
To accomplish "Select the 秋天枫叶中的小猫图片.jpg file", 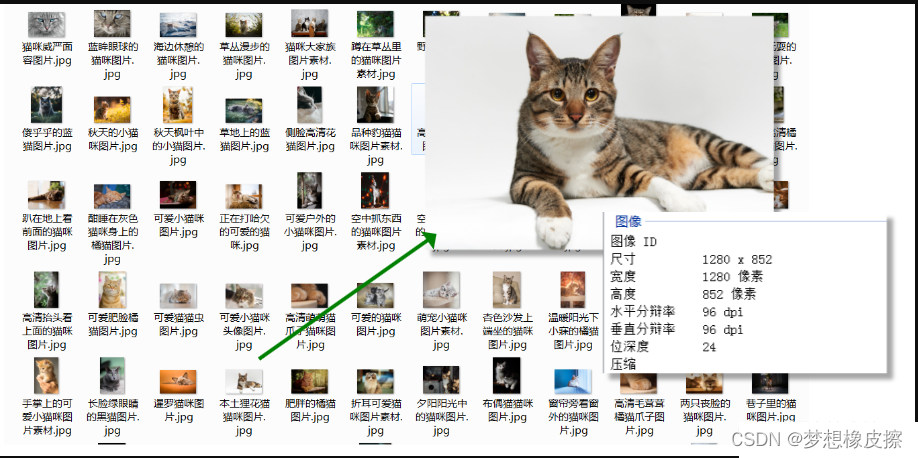I will 178,127.
